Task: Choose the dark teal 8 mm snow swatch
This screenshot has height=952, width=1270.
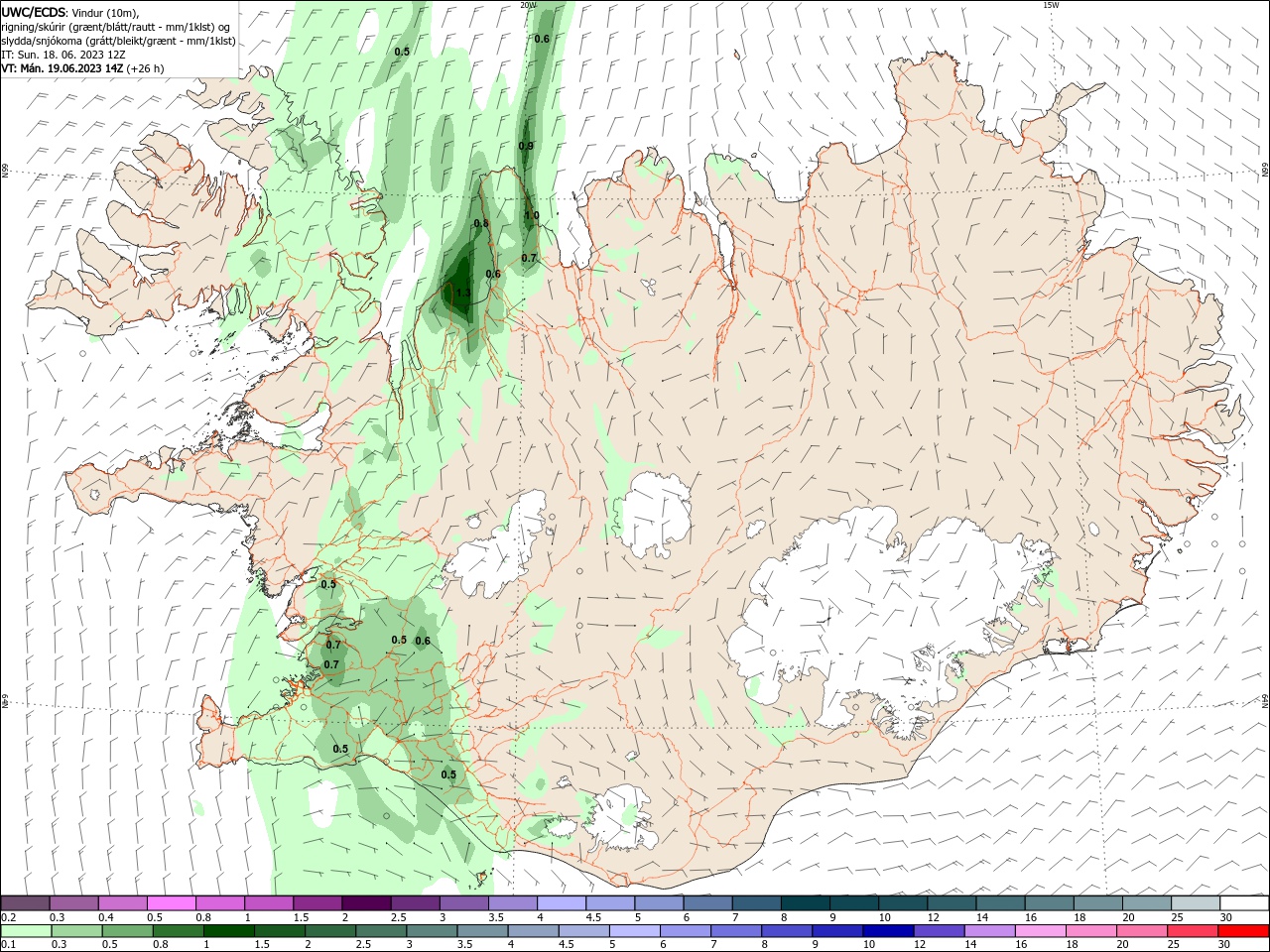Action: click(x=804, y=903)
